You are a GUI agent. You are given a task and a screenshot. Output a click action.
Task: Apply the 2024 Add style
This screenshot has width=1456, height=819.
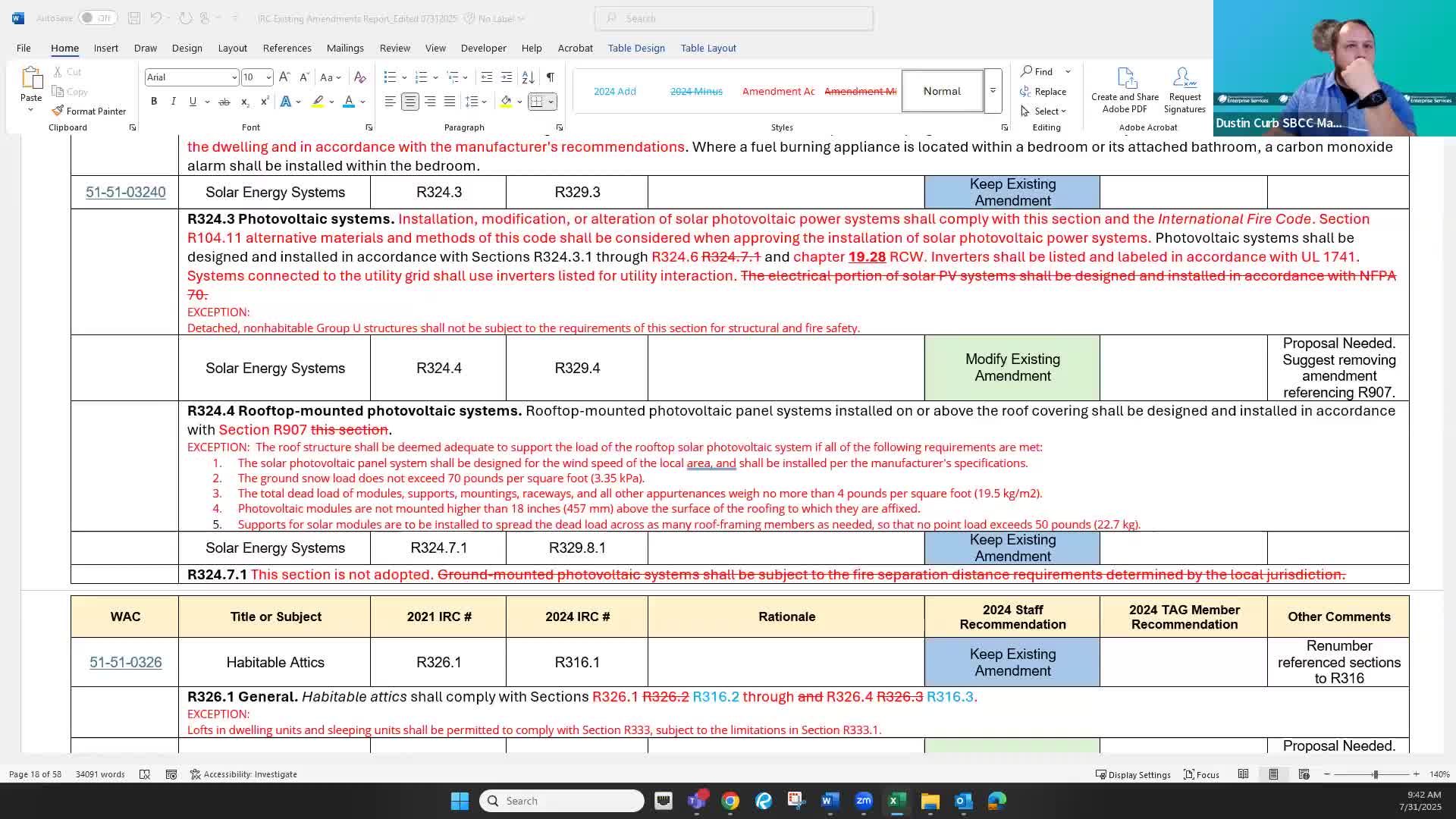coord(614,91)
